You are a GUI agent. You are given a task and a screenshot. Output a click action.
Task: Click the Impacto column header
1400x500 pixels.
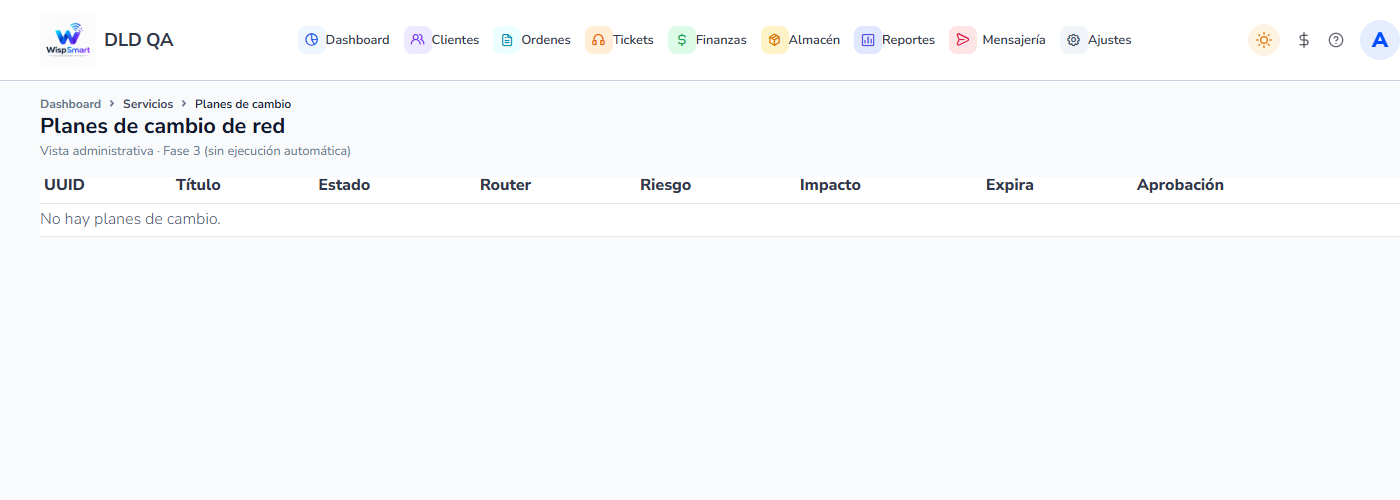coord(830,185)
